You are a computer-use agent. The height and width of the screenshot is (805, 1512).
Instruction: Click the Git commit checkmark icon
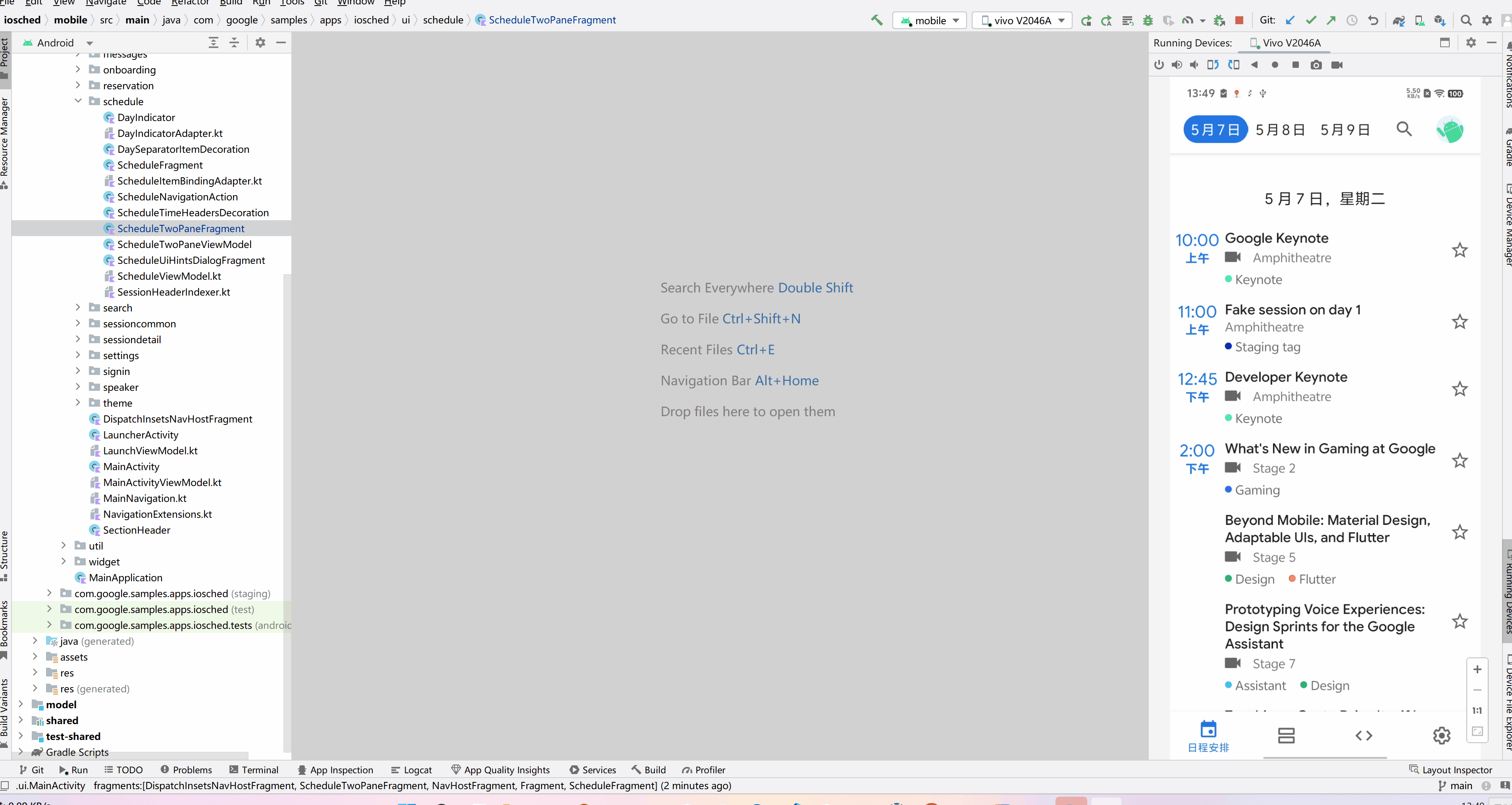[1311, 21]
